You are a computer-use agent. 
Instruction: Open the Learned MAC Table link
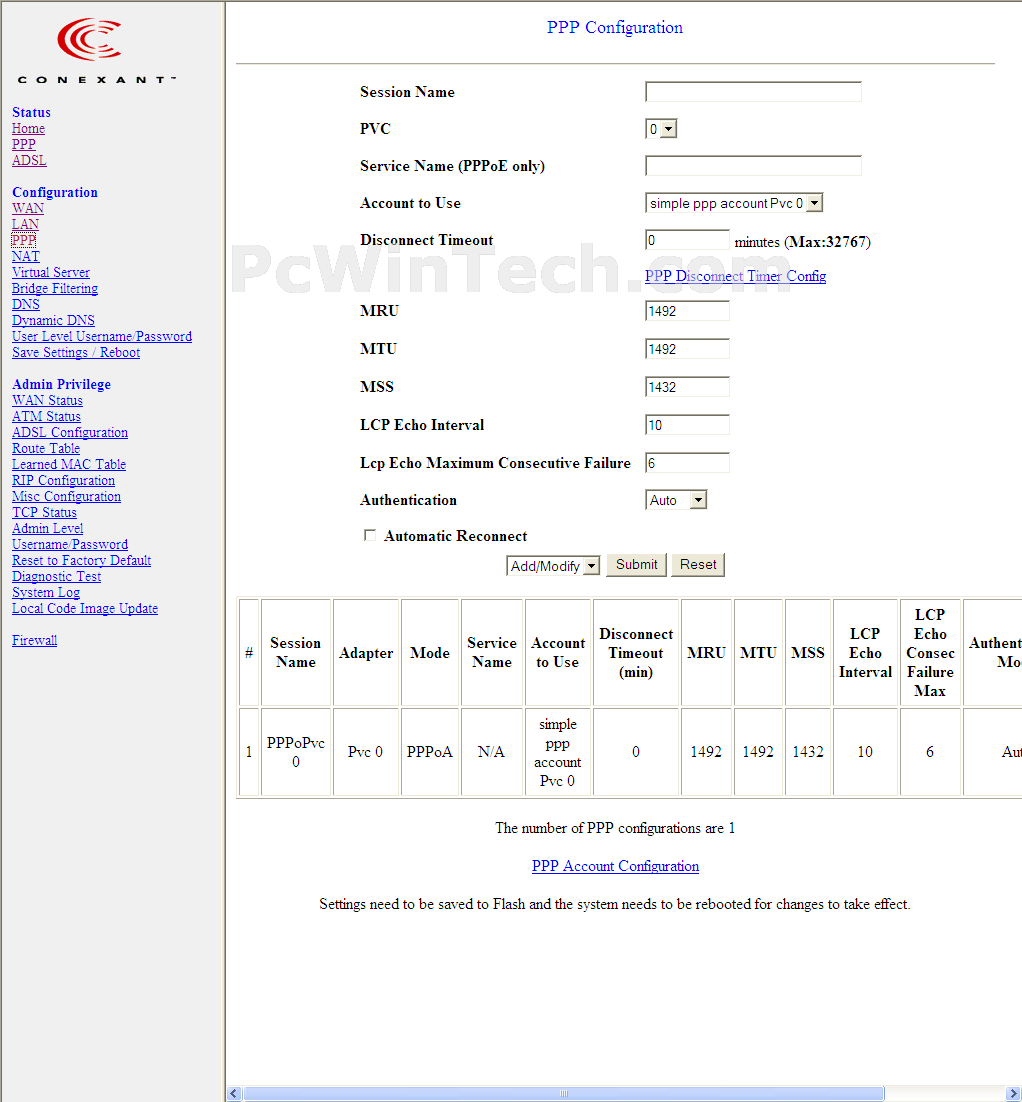coord(69,464)
